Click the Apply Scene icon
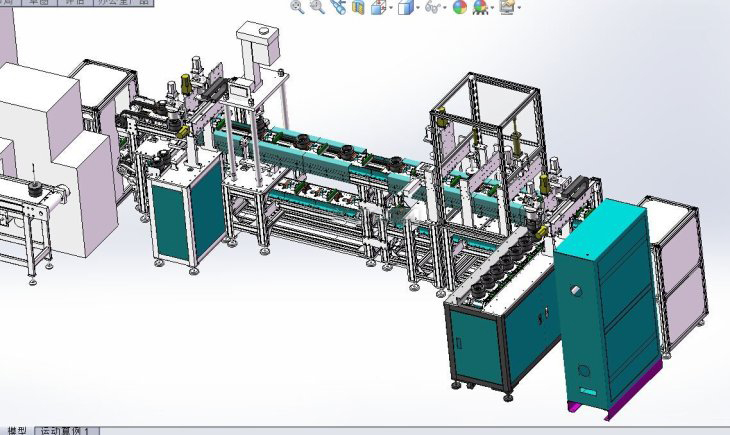The height and width of the screenshot is (435, 730). coord(480,7)
